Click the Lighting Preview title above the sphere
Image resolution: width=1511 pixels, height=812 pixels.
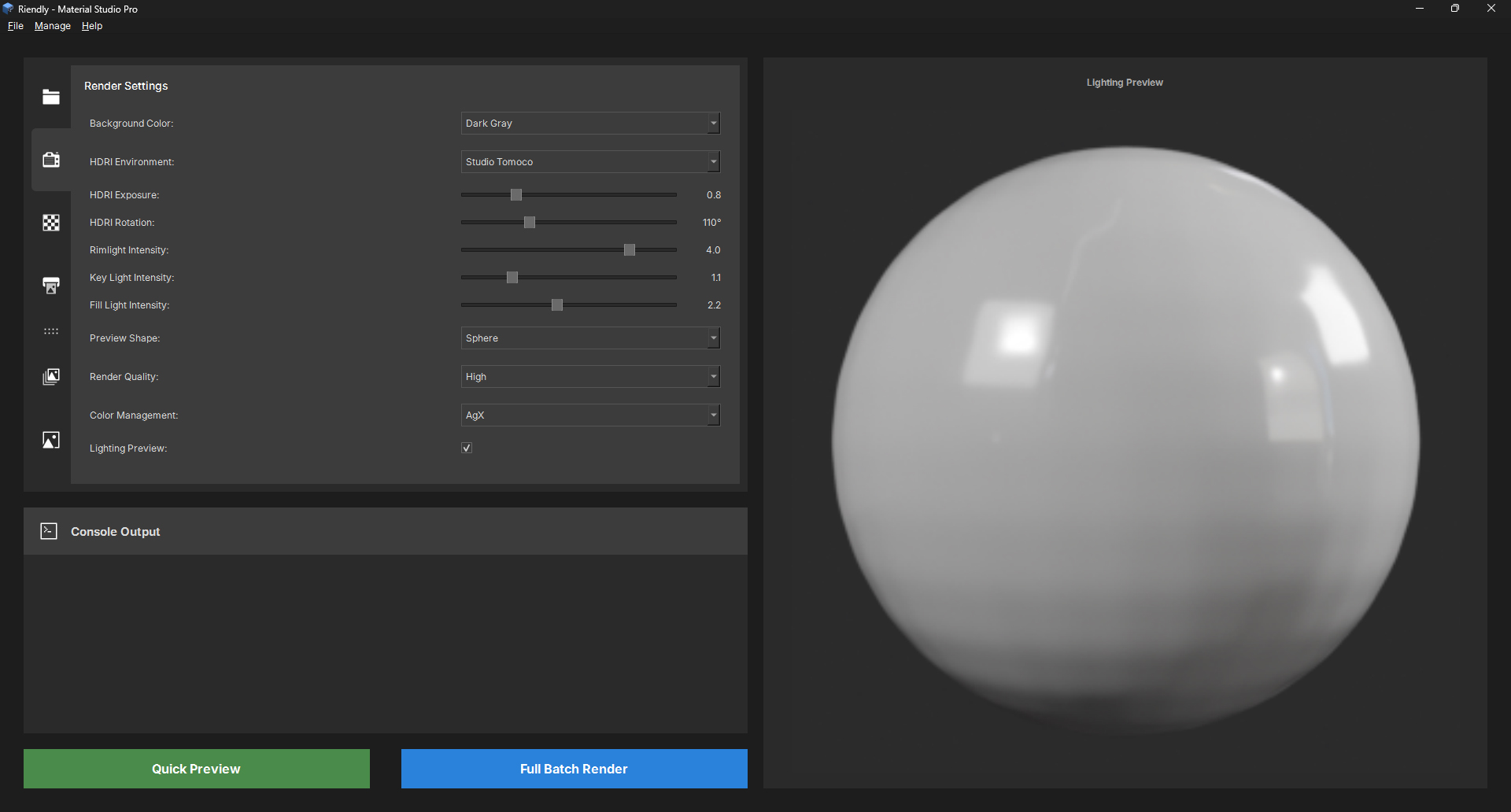pyautogui.click(x=1125, y=82)
